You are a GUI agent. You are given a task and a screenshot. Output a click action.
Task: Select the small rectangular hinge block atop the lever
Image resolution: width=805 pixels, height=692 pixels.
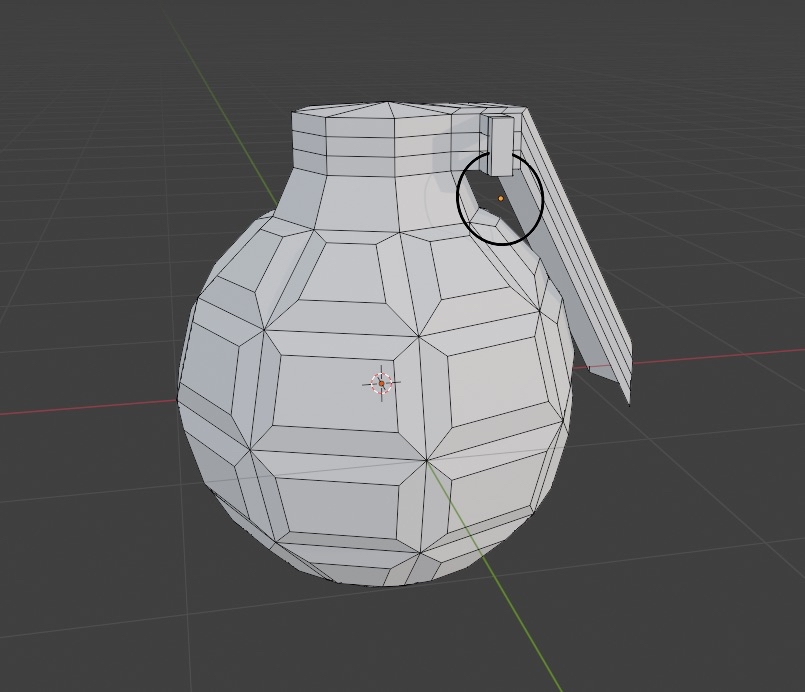click(500, 145)
